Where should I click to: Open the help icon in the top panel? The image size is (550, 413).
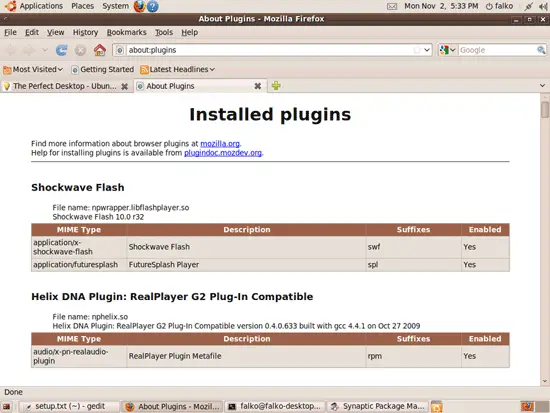[x=153, y=6]
